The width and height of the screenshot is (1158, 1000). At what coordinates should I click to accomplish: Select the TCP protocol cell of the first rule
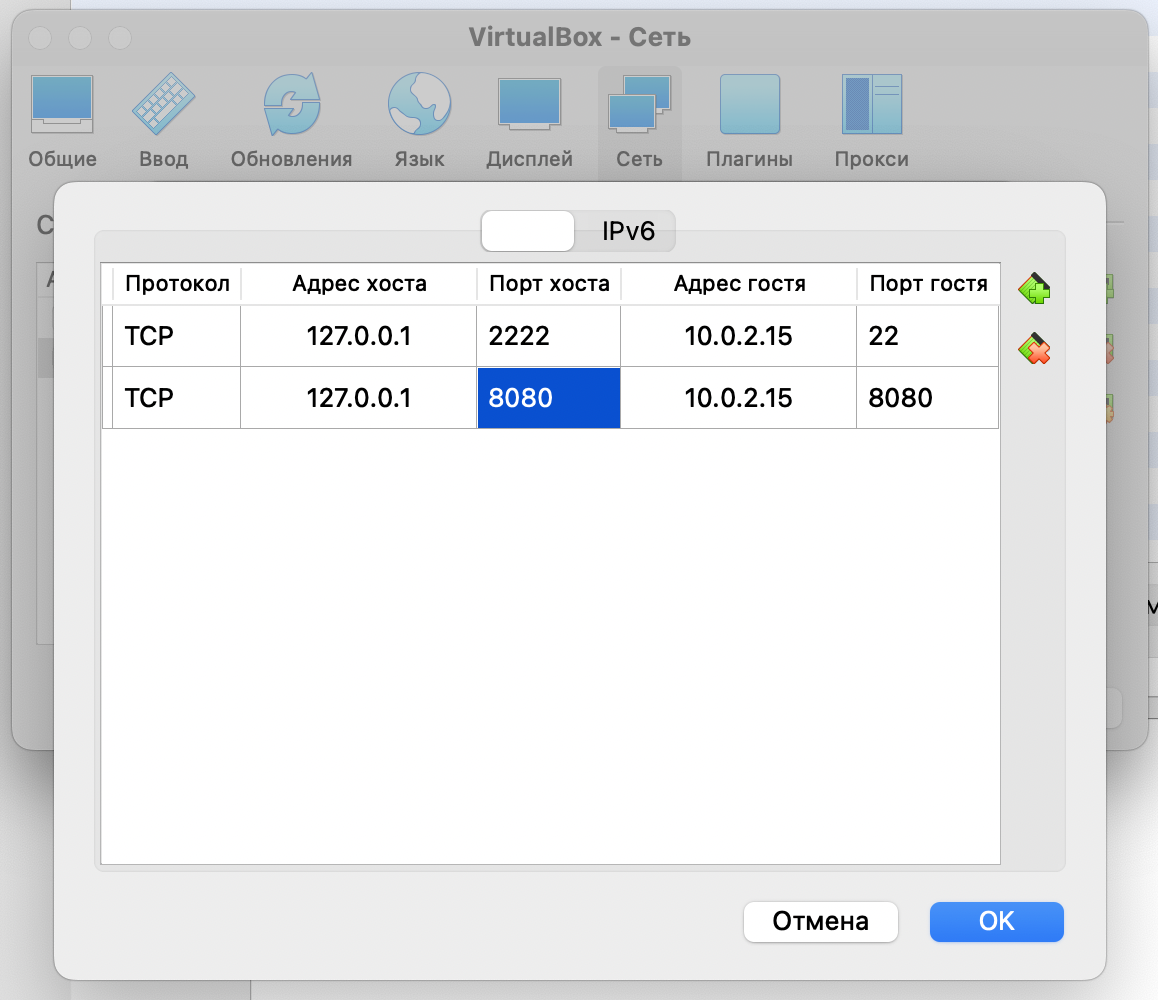176,335
